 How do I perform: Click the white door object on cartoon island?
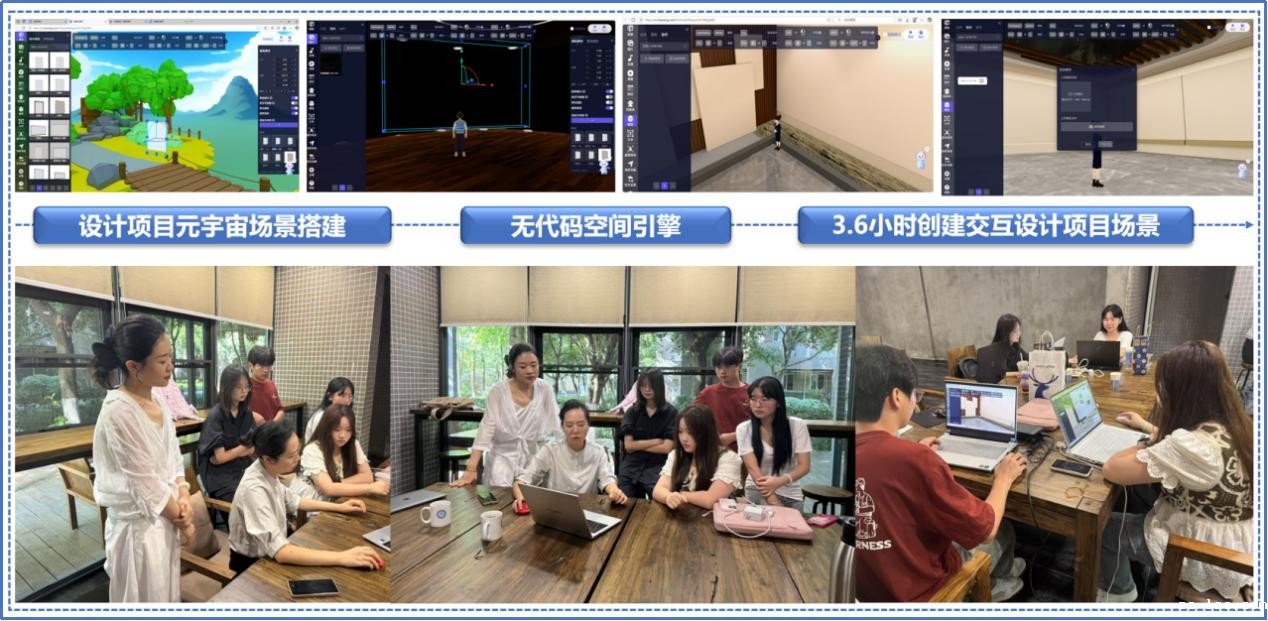click(x=155, y=136)
